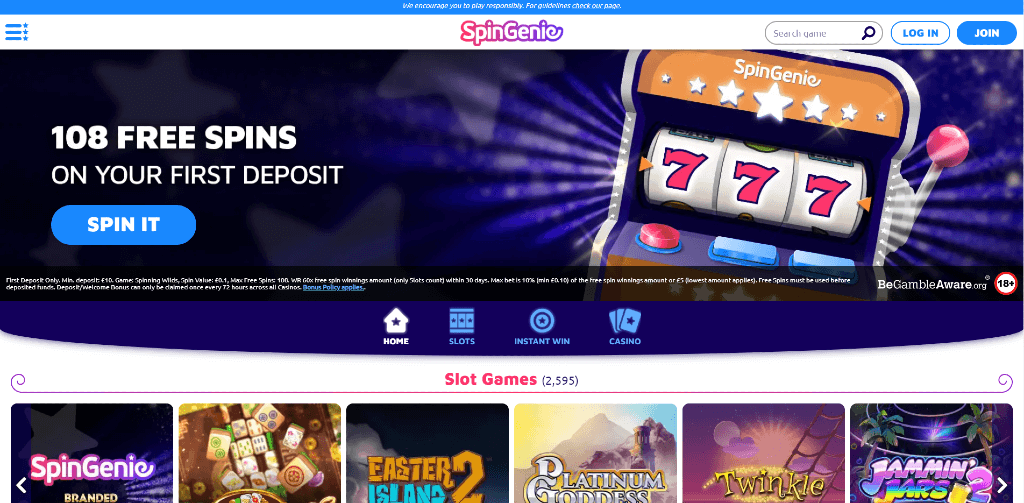The height and width of the screenshot is (503, 1024).
Task: Open Easter Island 2 game thumbnail
Action: coord(427,453)
